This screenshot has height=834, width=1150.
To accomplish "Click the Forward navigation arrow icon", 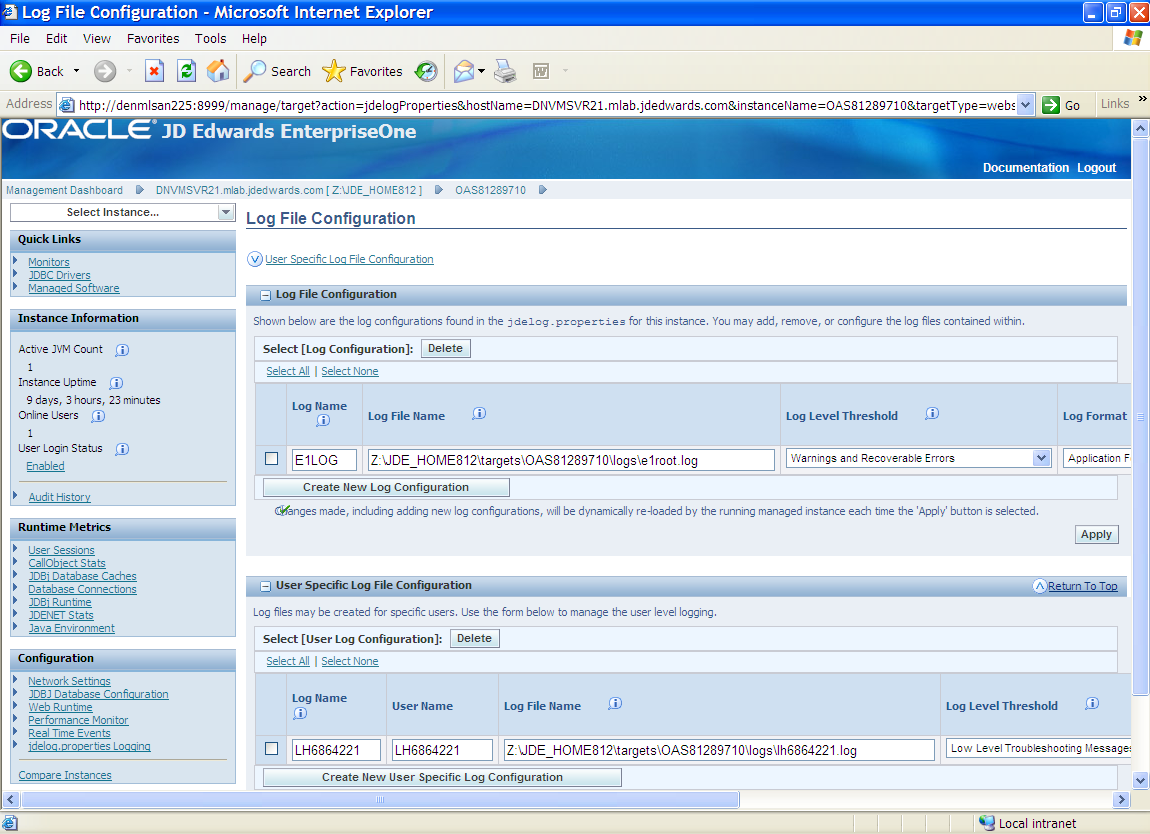I will point(105,71).
